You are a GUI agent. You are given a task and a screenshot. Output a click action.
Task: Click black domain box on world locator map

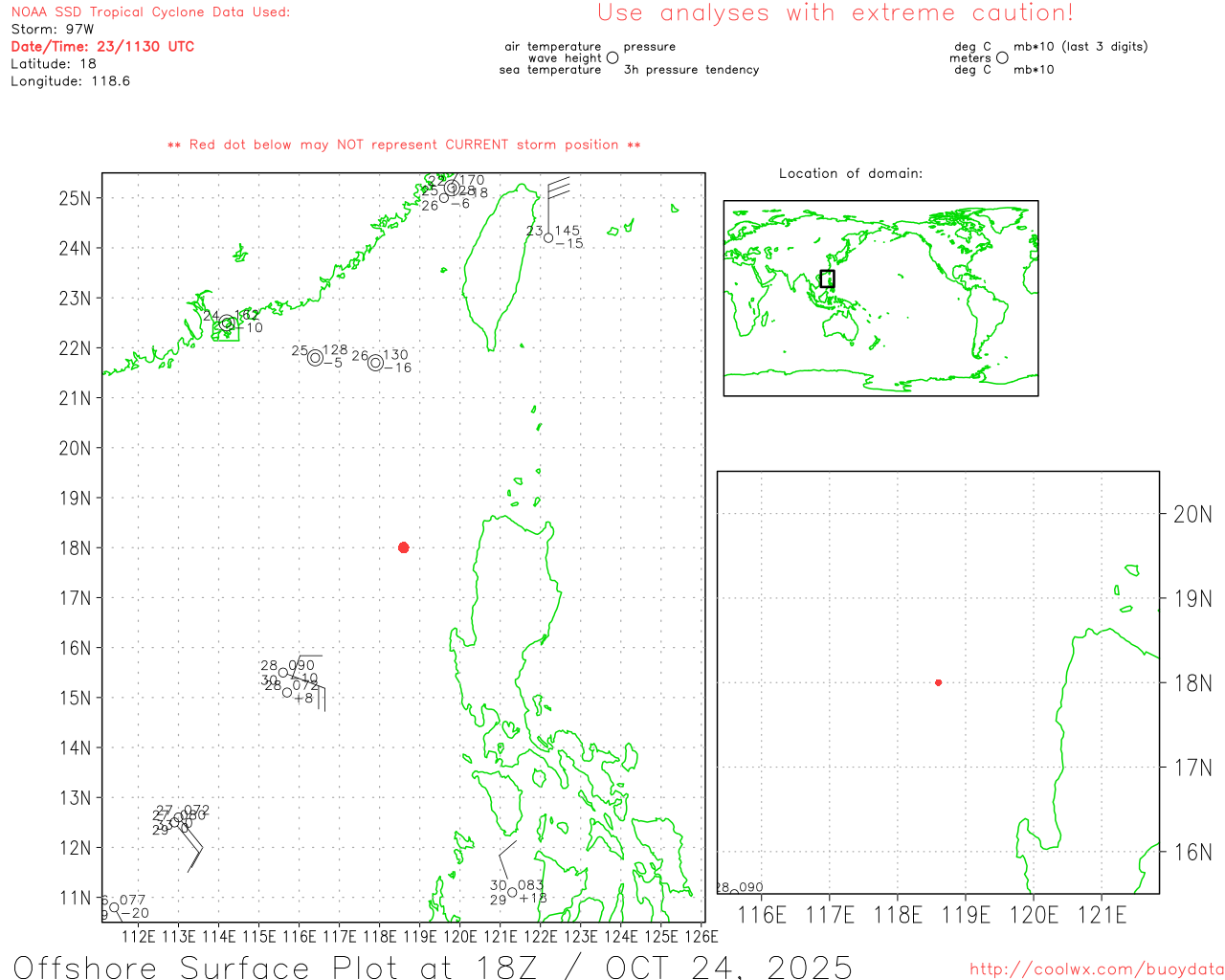tap(827, 278)
